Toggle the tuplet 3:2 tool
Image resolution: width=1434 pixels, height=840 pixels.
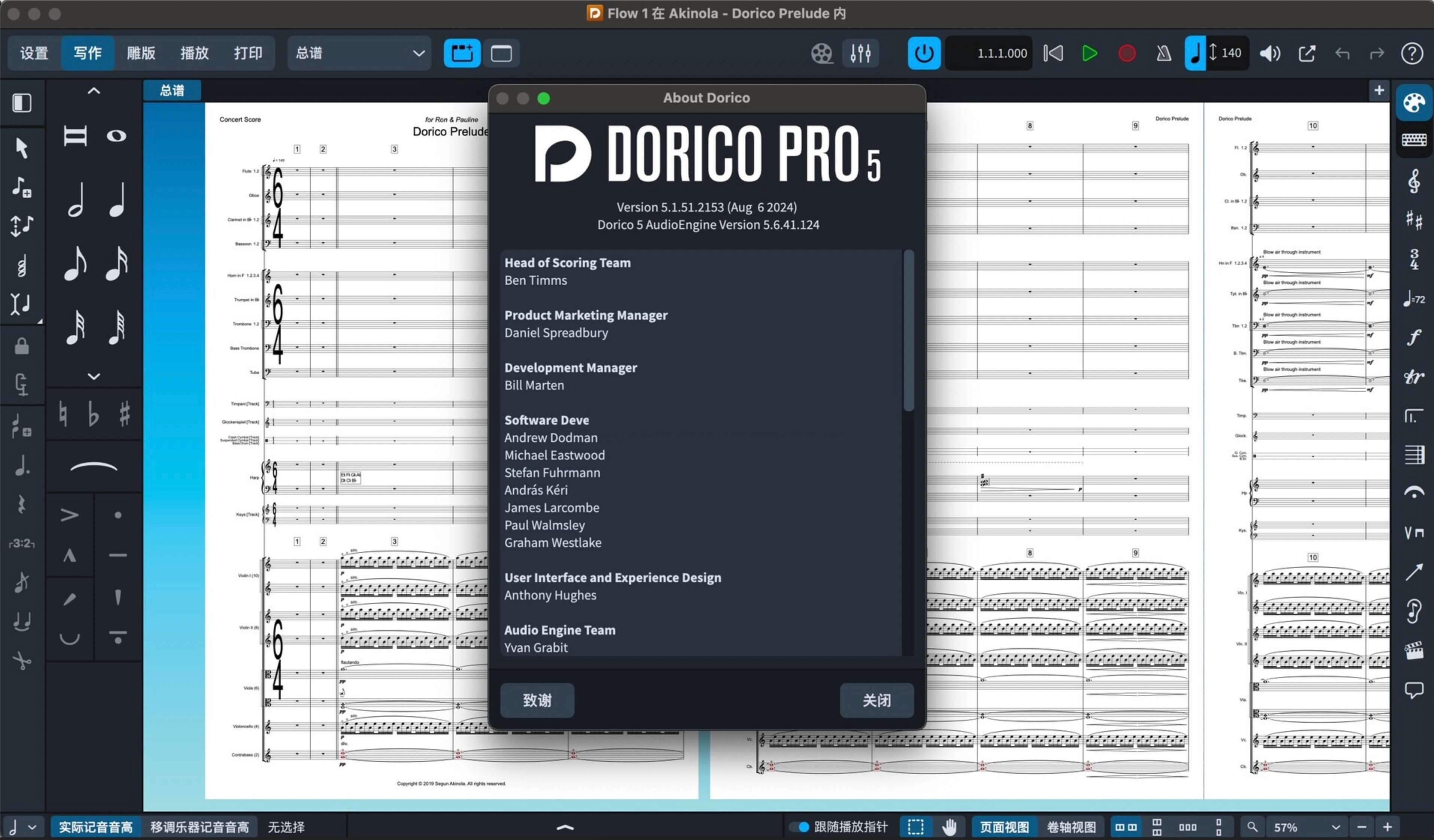[x=22, y=544]
